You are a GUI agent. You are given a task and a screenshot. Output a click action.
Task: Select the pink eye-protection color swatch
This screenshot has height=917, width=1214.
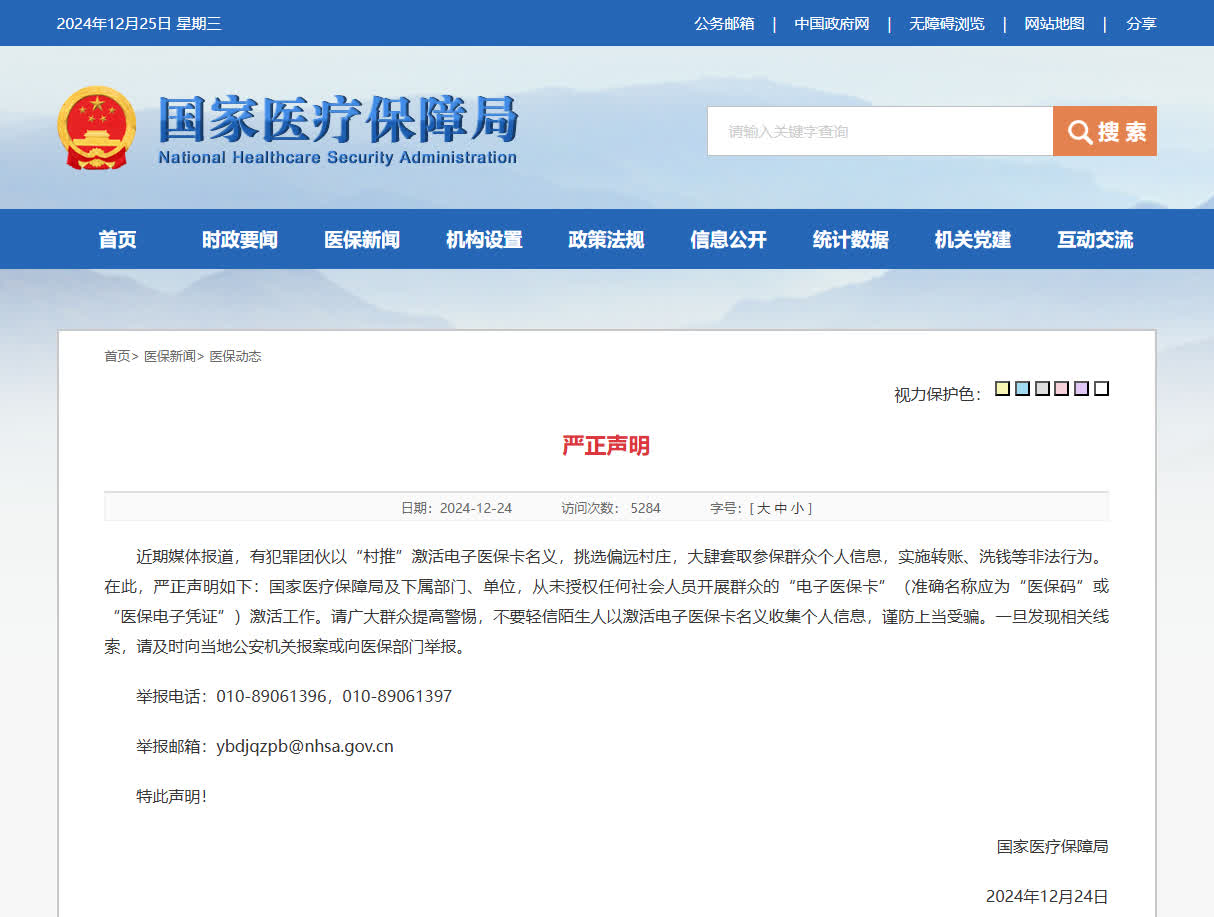(x=1062, y=388)
